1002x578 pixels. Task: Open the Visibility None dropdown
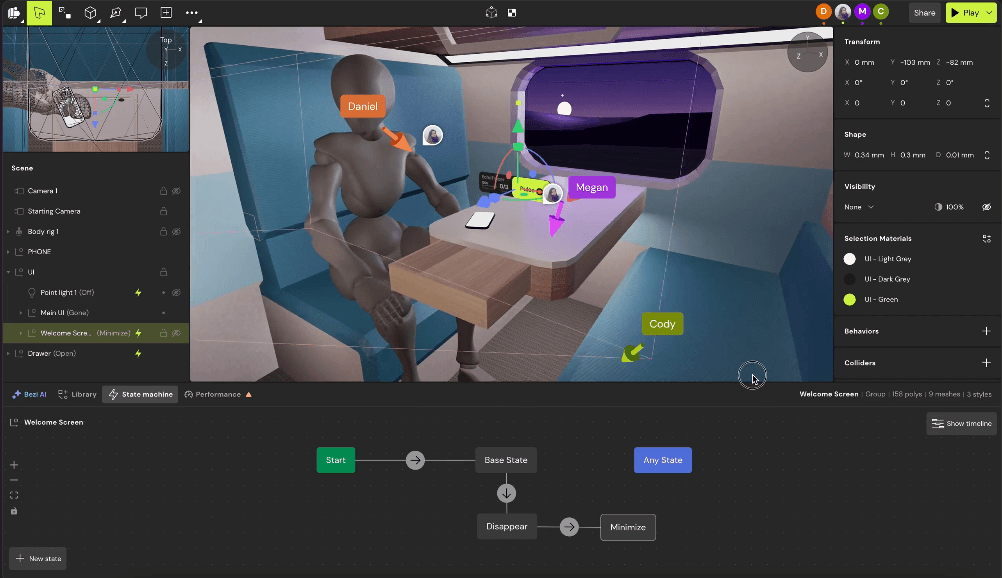tap(858, 207)
